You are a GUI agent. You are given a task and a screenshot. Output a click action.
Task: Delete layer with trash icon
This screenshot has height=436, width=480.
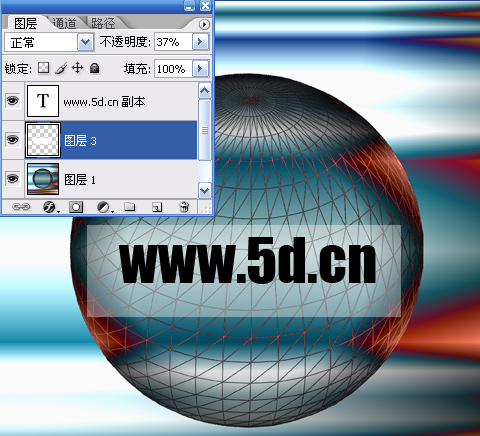(184, 207)
